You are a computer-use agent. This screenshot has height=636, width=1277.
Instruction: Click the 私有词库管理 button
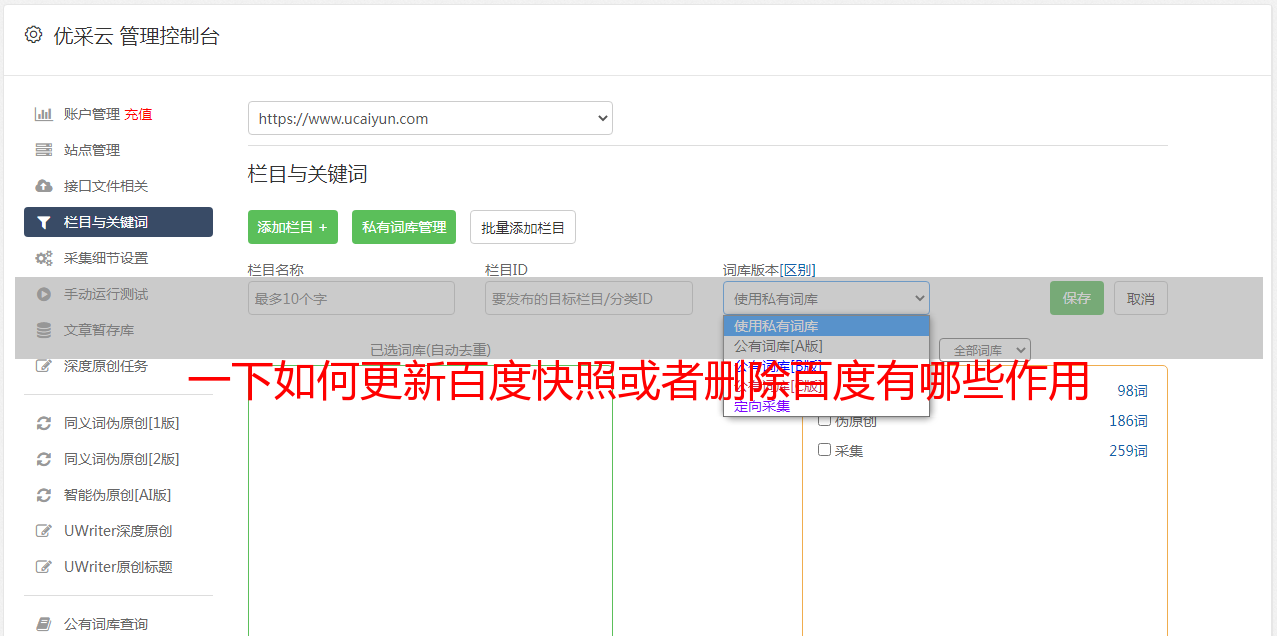pyautogui.click(x=404, y=227)
